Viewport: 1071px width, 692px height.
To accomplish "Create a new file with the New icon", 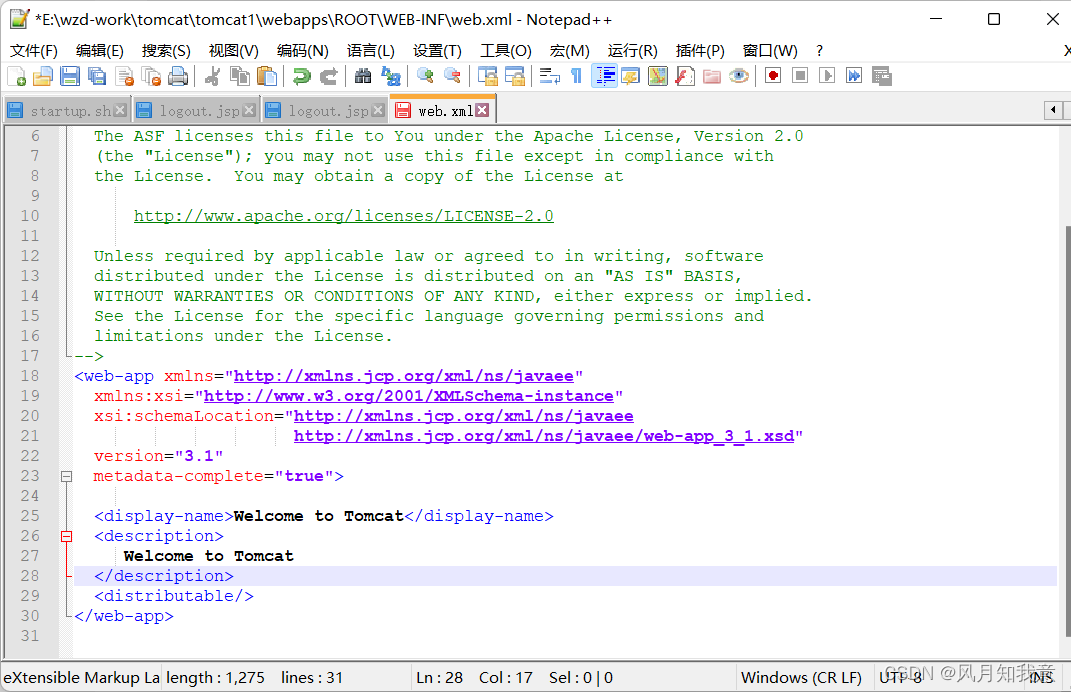I will (16, 76).
